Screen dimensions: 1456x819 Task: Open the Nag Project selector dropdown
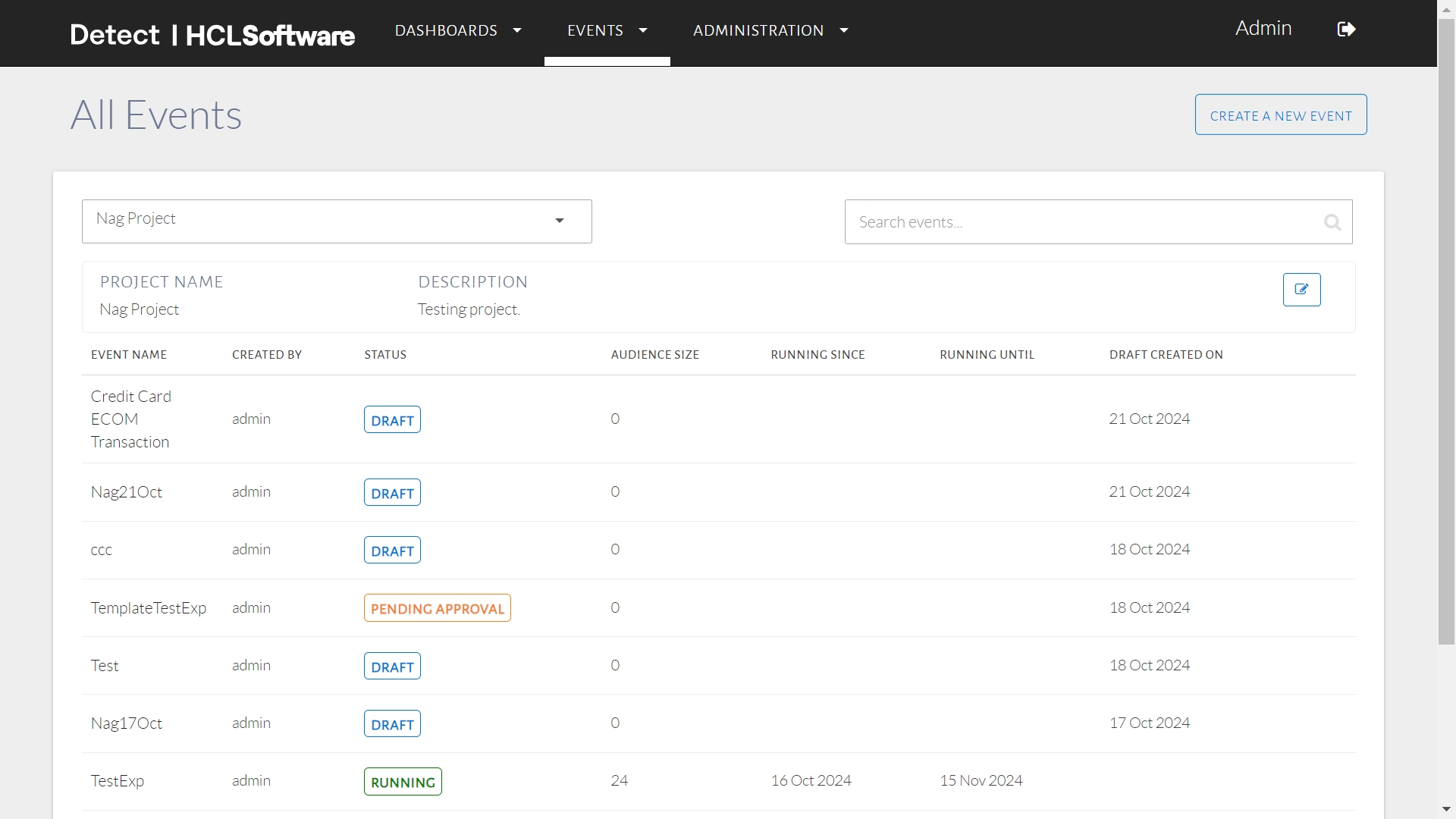pyautogui.click(x=337, y=221)
